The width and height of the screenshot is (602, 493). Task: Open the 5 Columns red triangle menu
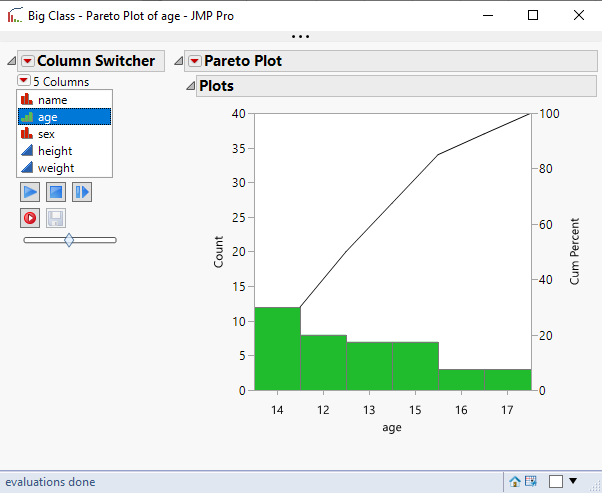[x=24, y=81]
